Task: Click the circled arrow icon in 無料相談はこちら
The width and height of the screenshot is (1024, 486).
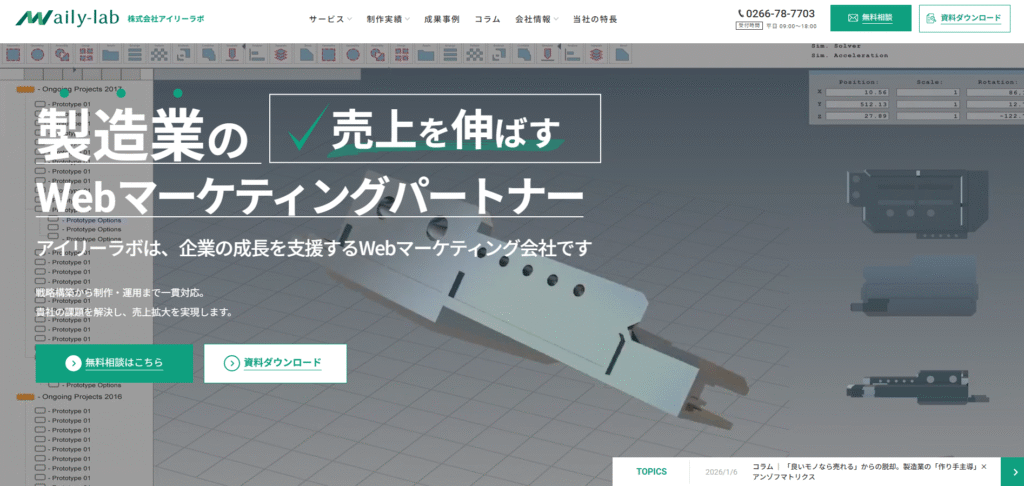Action: (73, 363)
